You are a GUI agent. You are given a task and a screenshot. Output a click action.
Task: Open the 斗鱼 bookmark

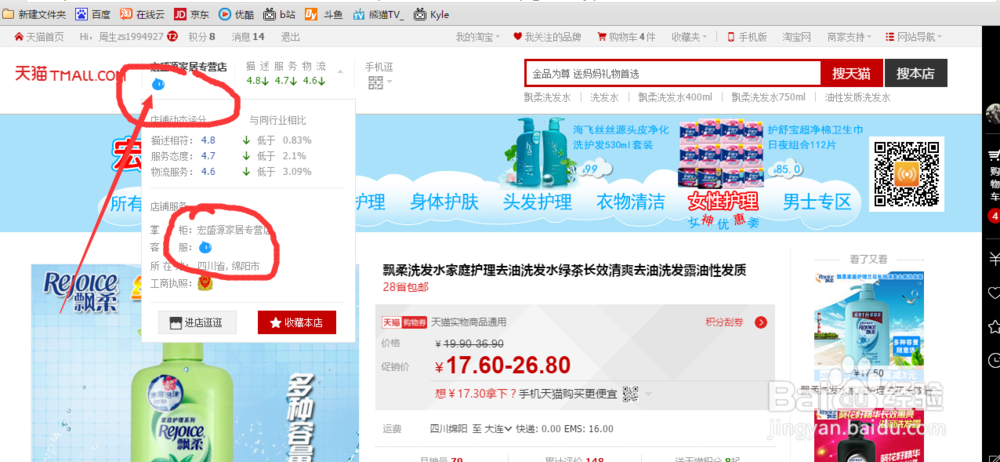325,14
